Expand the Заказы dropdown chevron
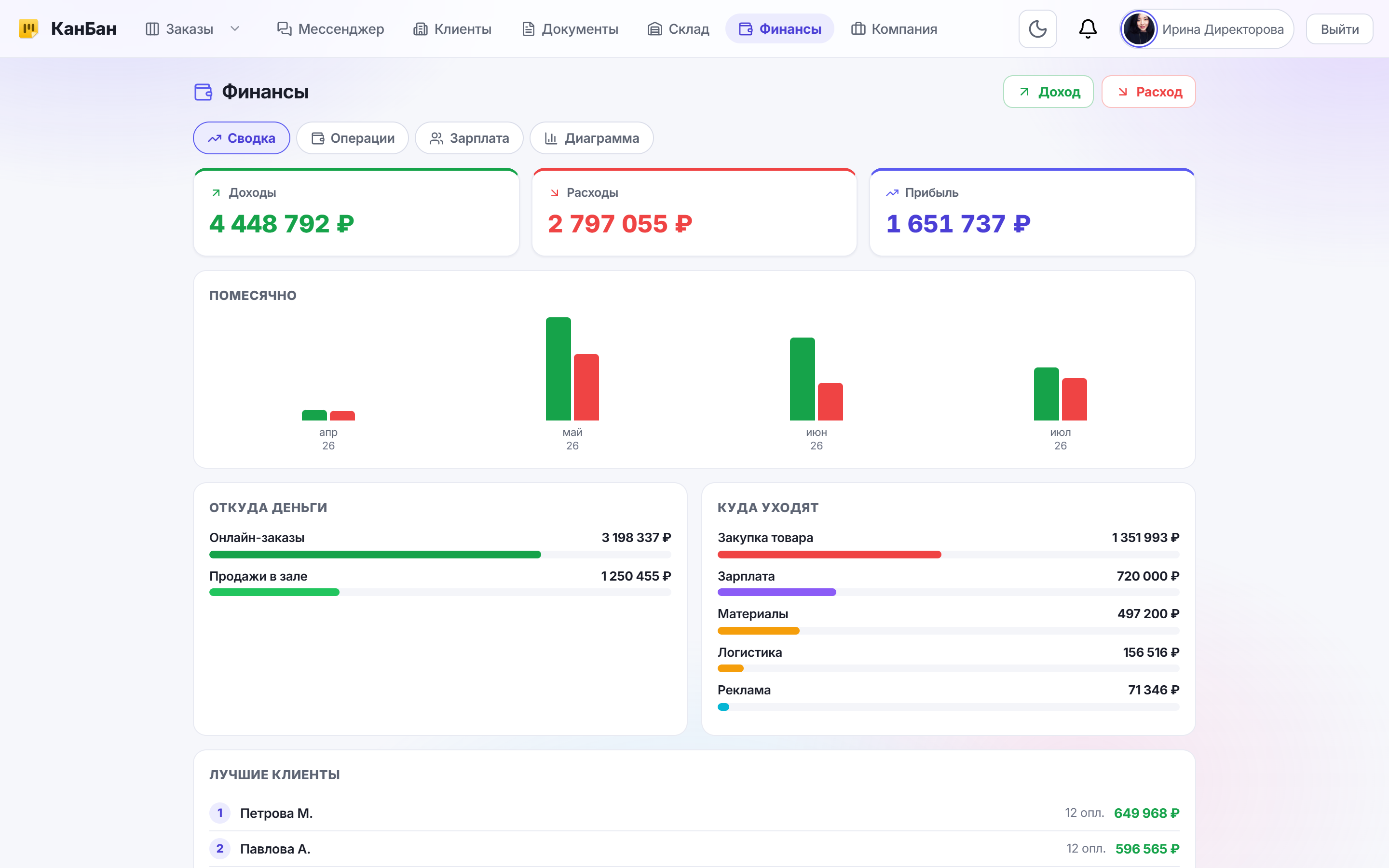This screenshot has height=868, width=1389. point(235,29)
